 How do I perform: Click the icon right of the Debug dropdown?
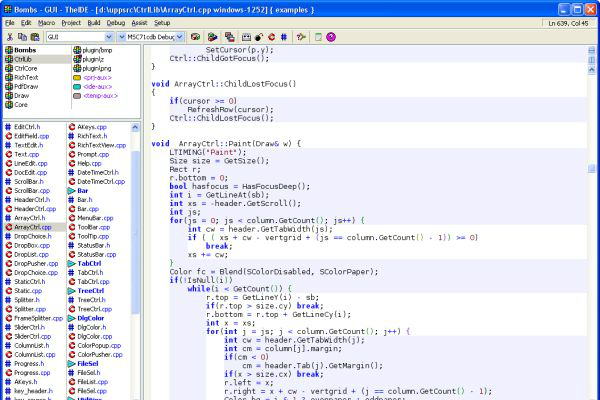pyautogui.click(x=196, y=37)
